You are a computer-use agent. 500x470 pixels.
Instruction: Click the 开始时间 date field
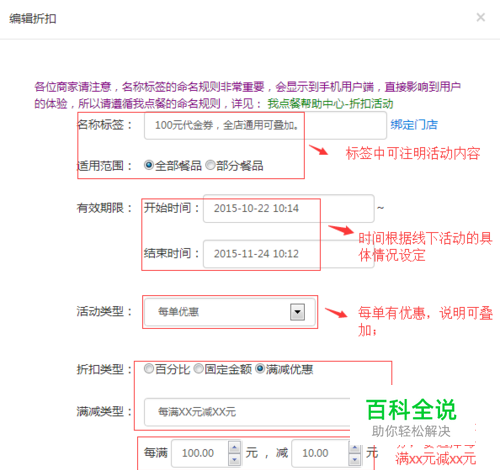289,208
